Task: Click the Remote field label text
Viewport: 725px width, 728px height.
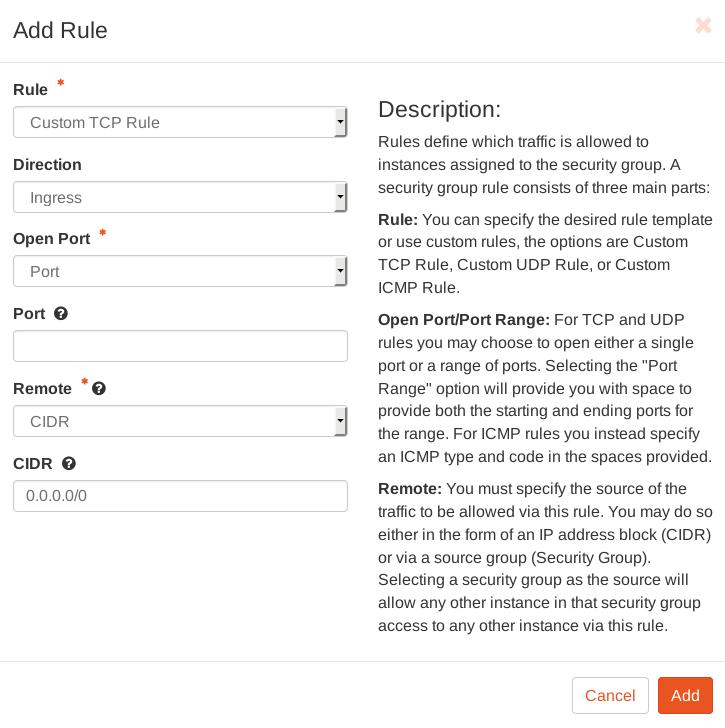Action: coord(42,389)
